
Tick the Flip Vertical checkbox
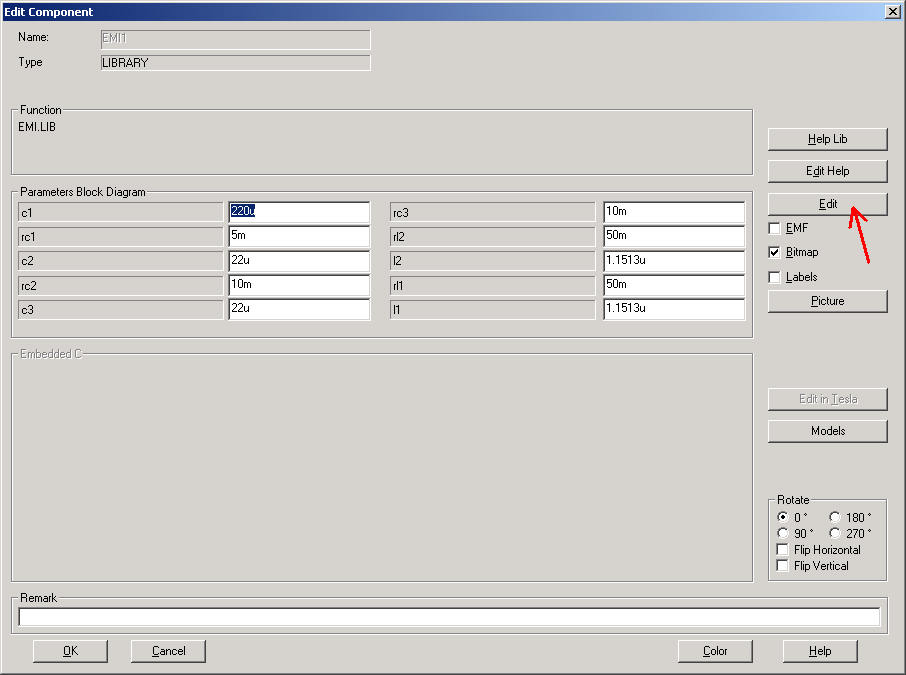coord(783,566)
